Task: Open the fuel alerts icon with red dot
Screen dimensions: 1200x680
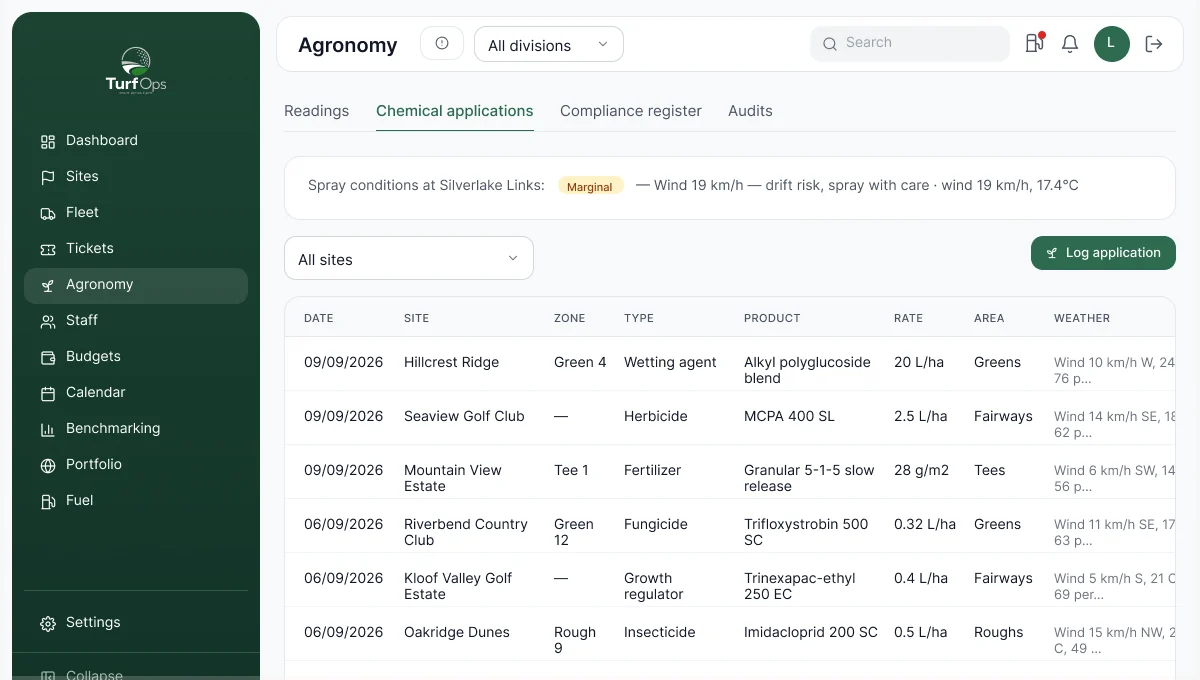Action: [1035, 44]
